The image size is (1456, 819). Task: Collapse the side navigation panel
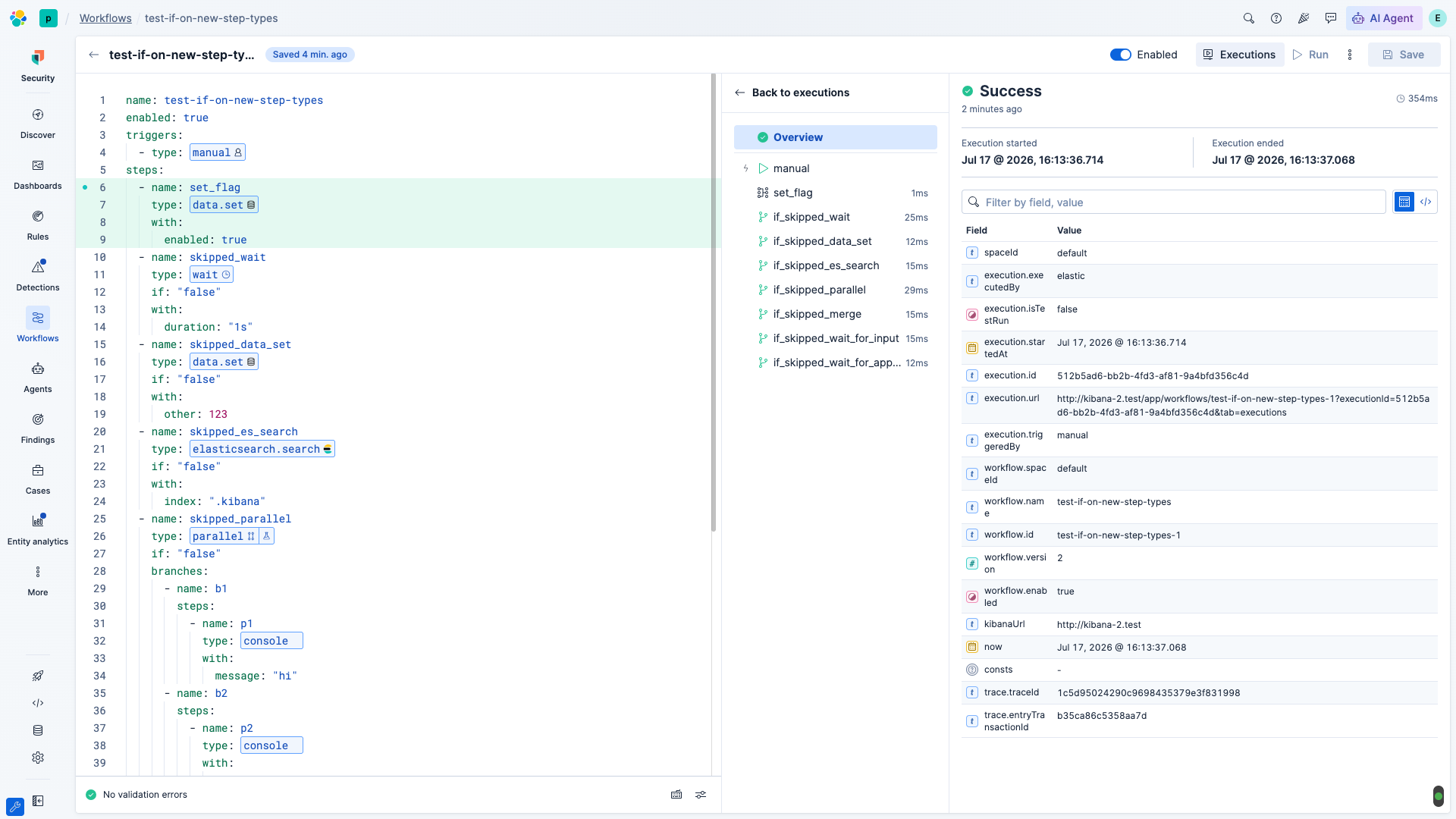coord(38,801)
